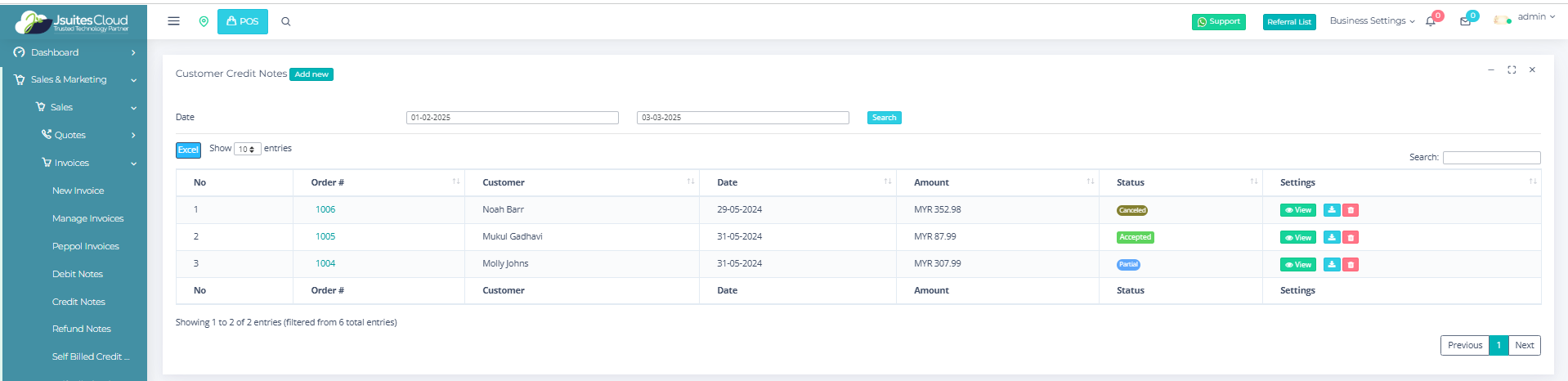The width and height of the screenshot is (1568, 381).
Task: Open the Business Settings dropdown
Action: coord(1371,21)
